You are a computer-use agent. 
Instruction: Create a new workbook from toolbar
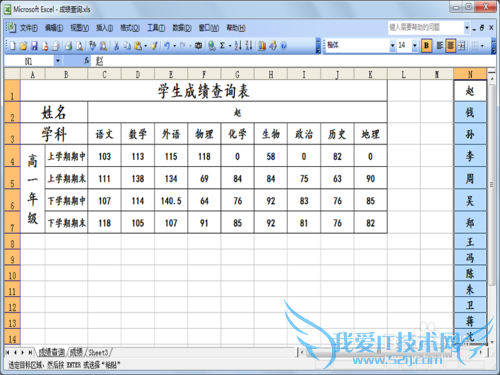[12, 46]
